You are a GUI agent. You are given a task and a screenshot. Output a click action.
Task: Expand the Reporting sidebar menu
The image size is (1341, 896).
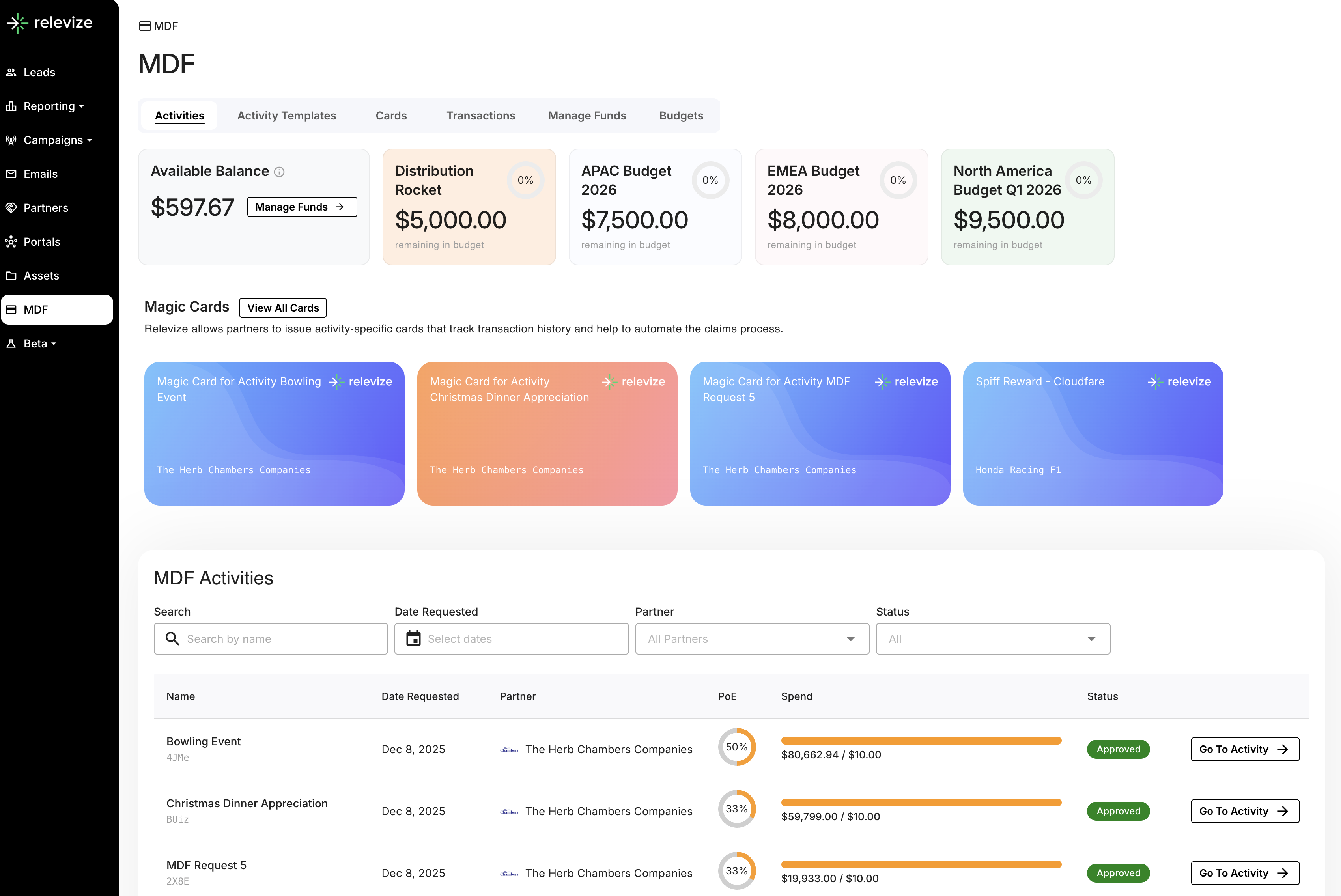53,106
